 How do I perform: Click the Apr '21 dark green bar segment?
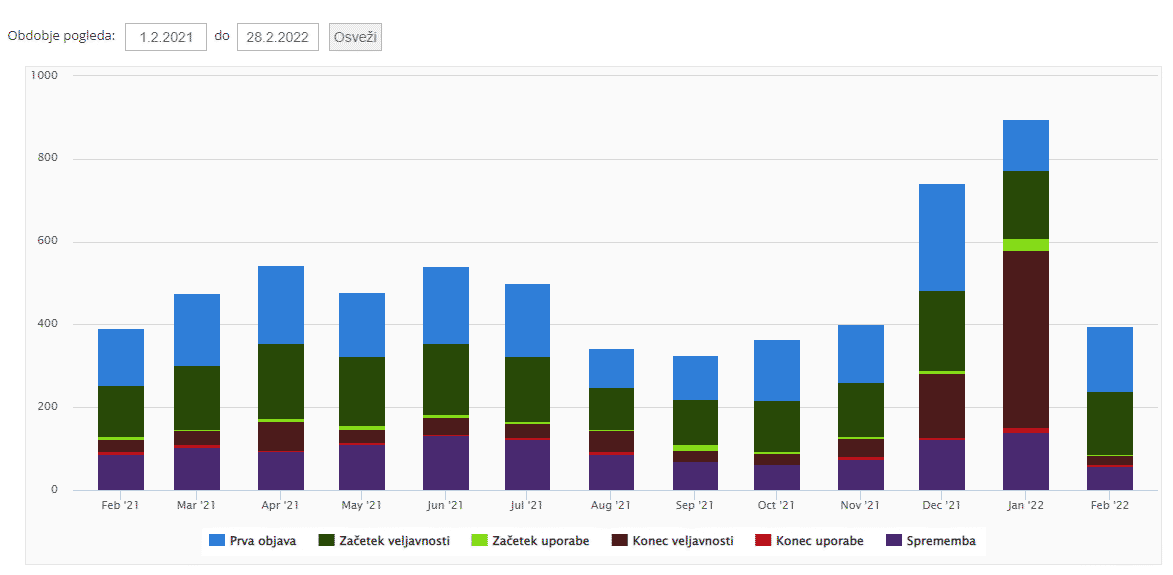coord(281,381)
